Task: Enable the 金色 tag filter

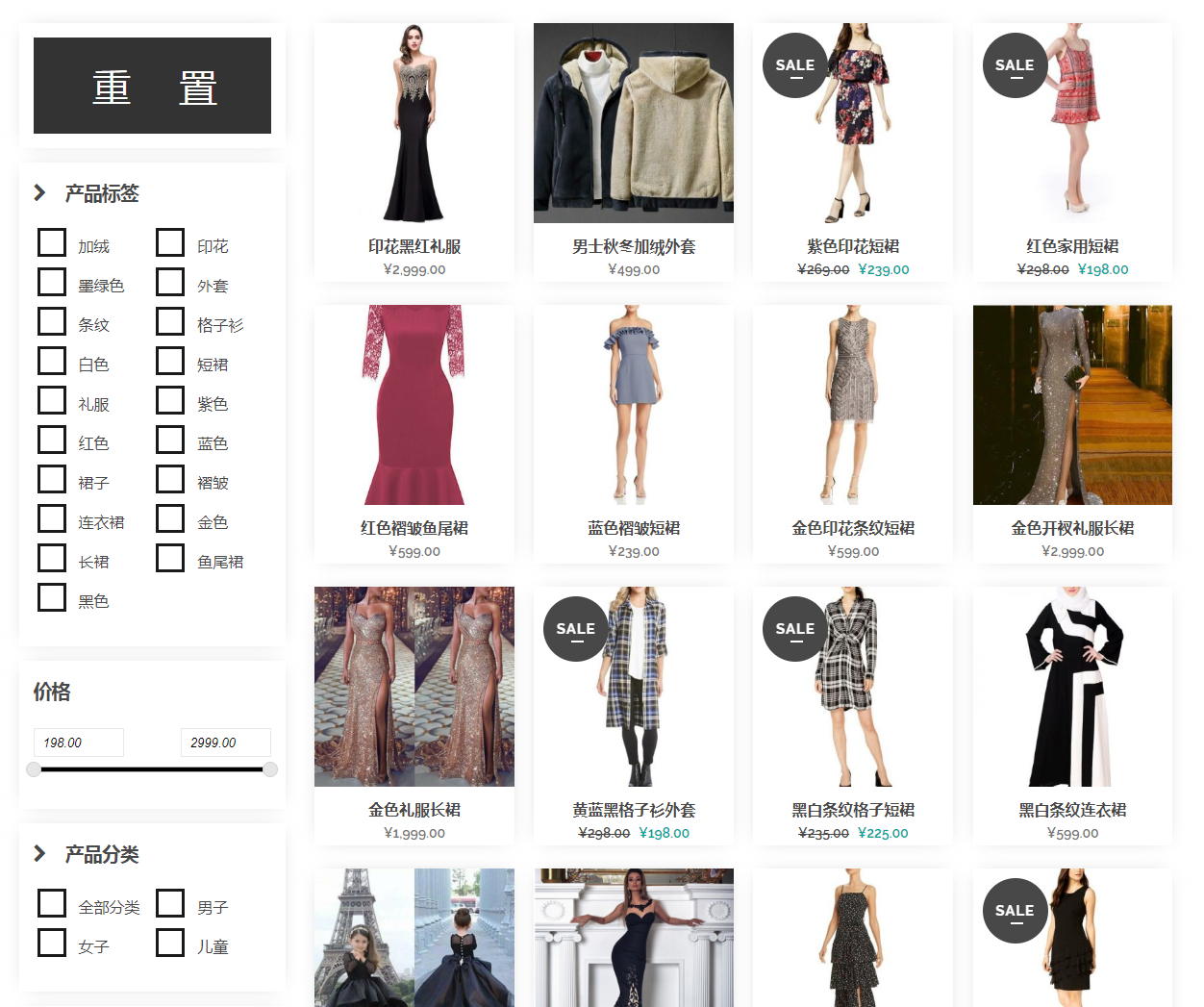Action: (x=170, y=518)
